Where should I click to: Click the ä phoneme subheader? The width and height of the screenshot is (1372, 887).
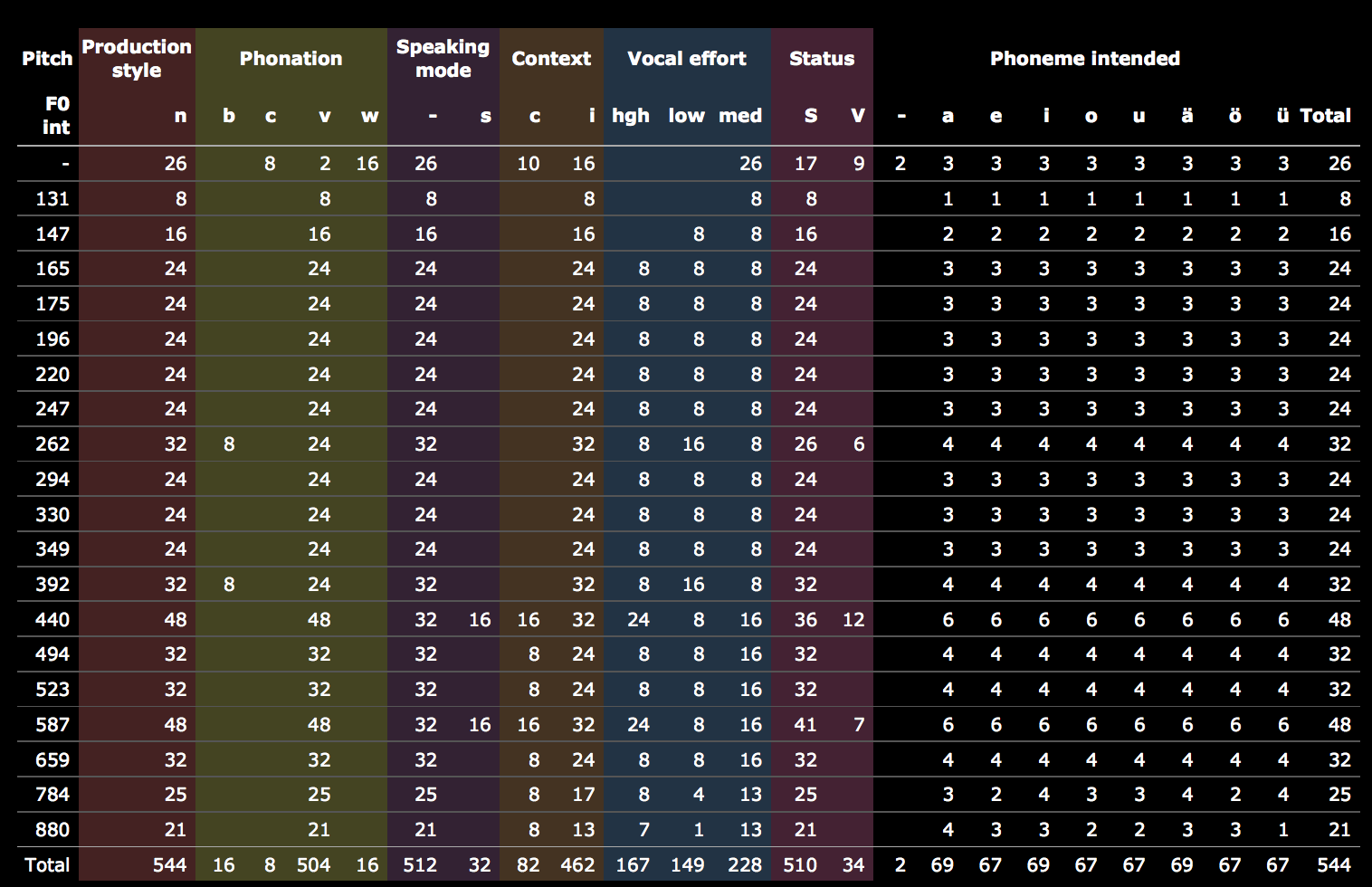(1187, 116)
